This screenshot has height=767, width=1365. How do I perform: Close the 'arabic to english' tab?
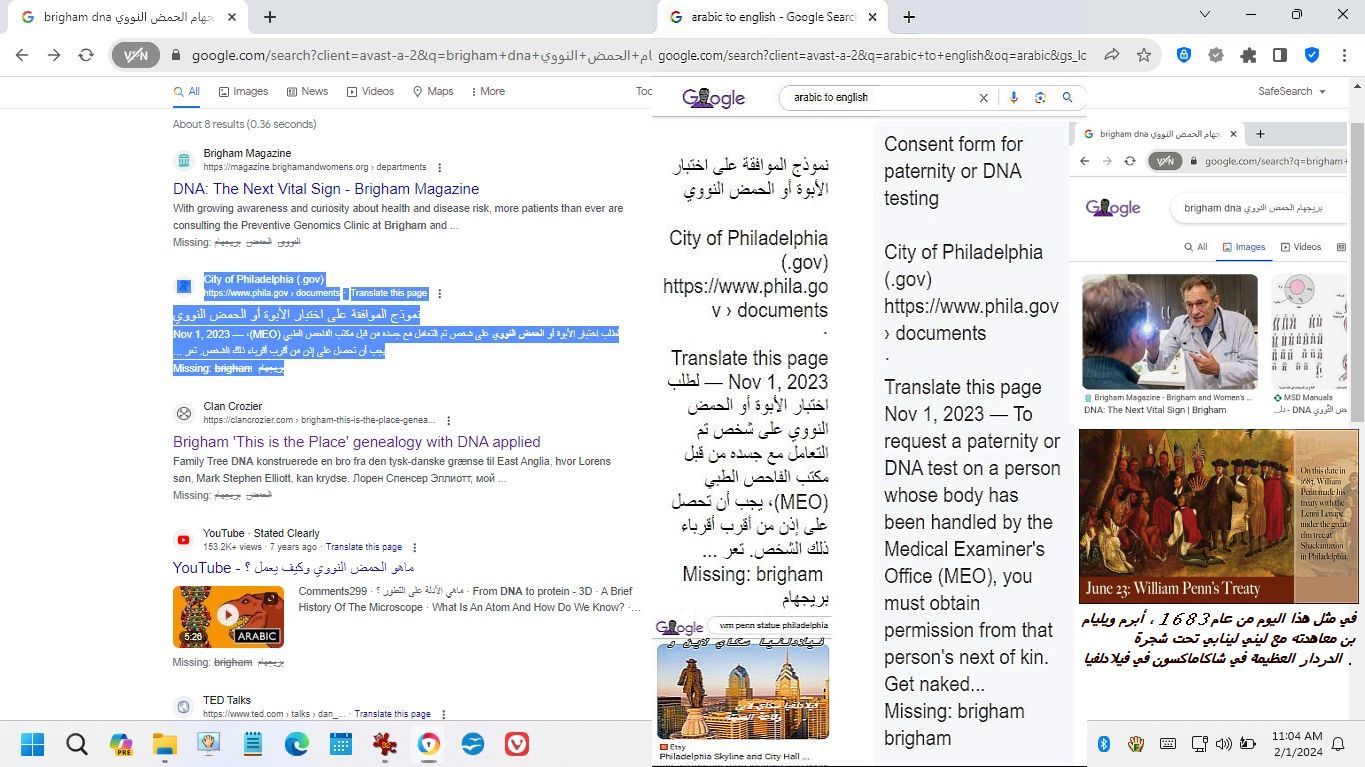(871, 17)
